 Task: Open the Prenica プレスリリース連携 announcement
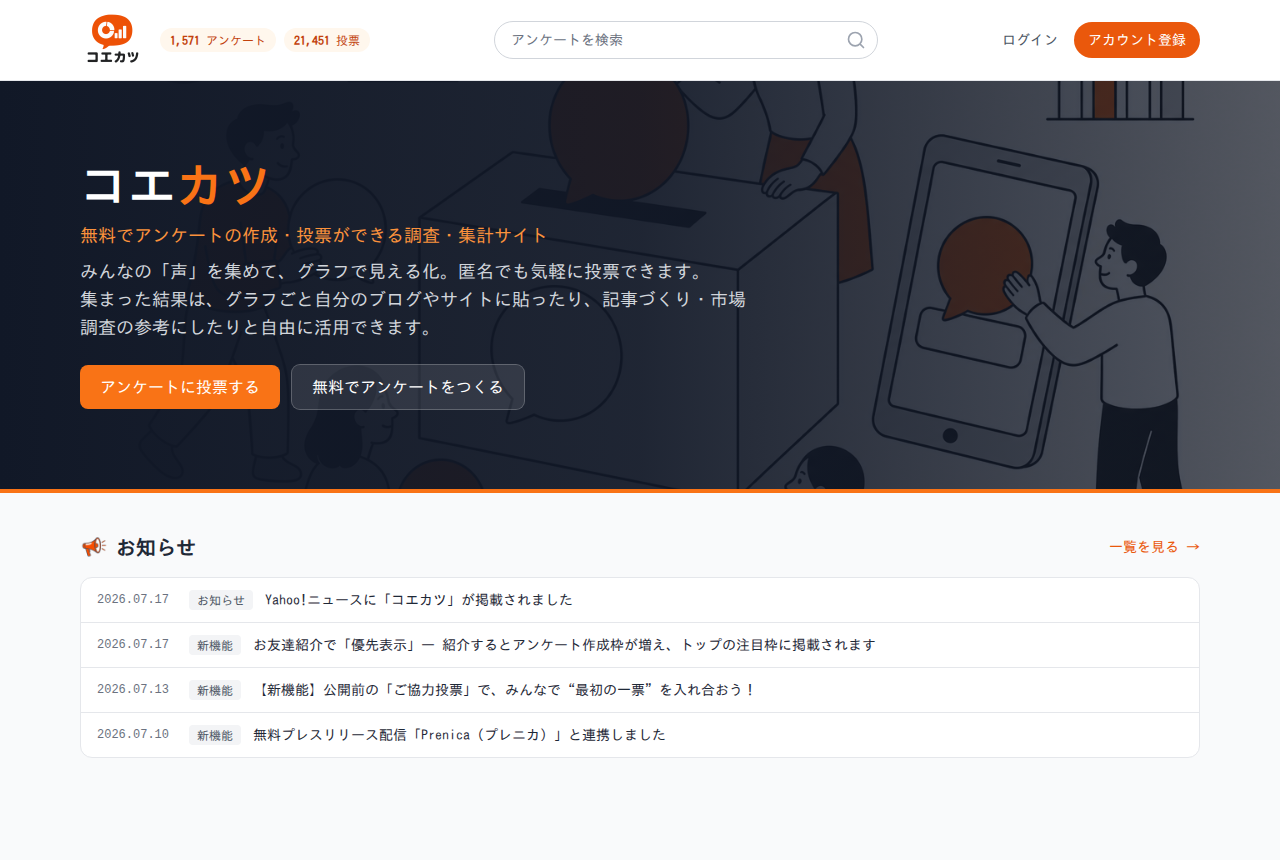coord(640,735)
